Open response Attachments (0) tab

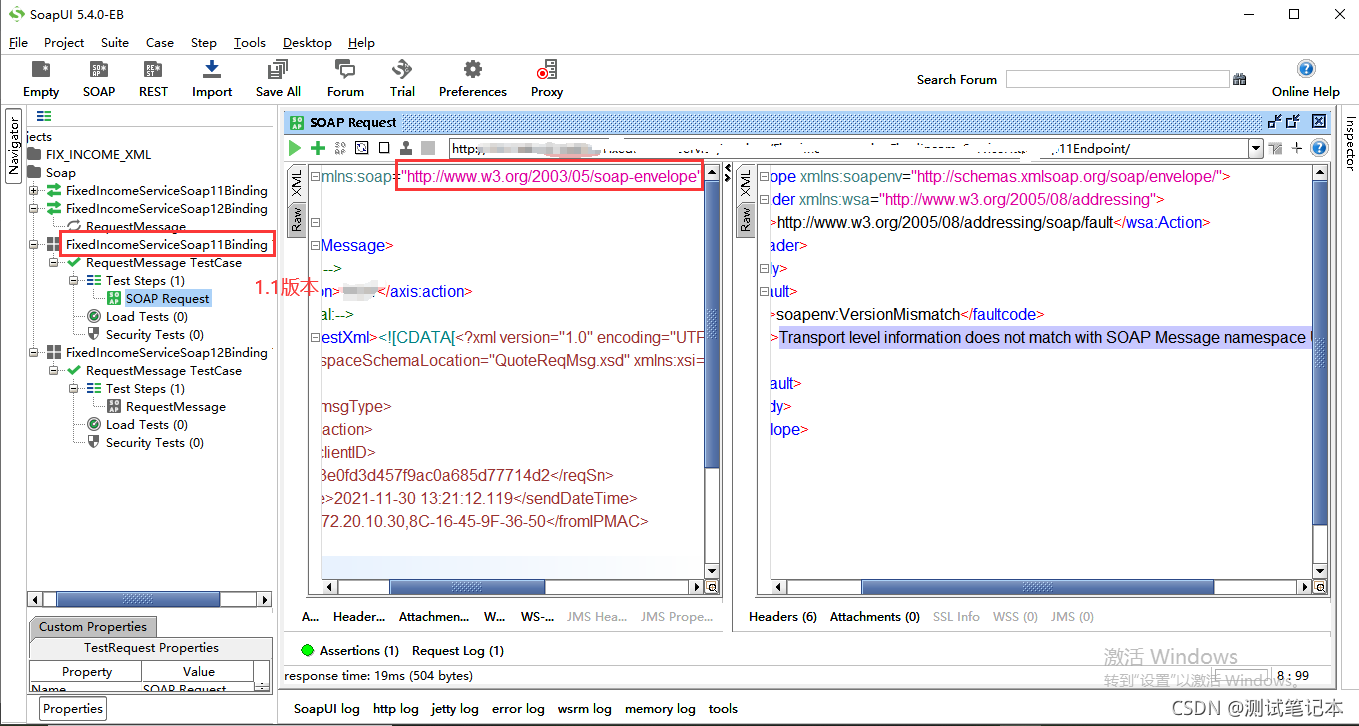(875, 616)
